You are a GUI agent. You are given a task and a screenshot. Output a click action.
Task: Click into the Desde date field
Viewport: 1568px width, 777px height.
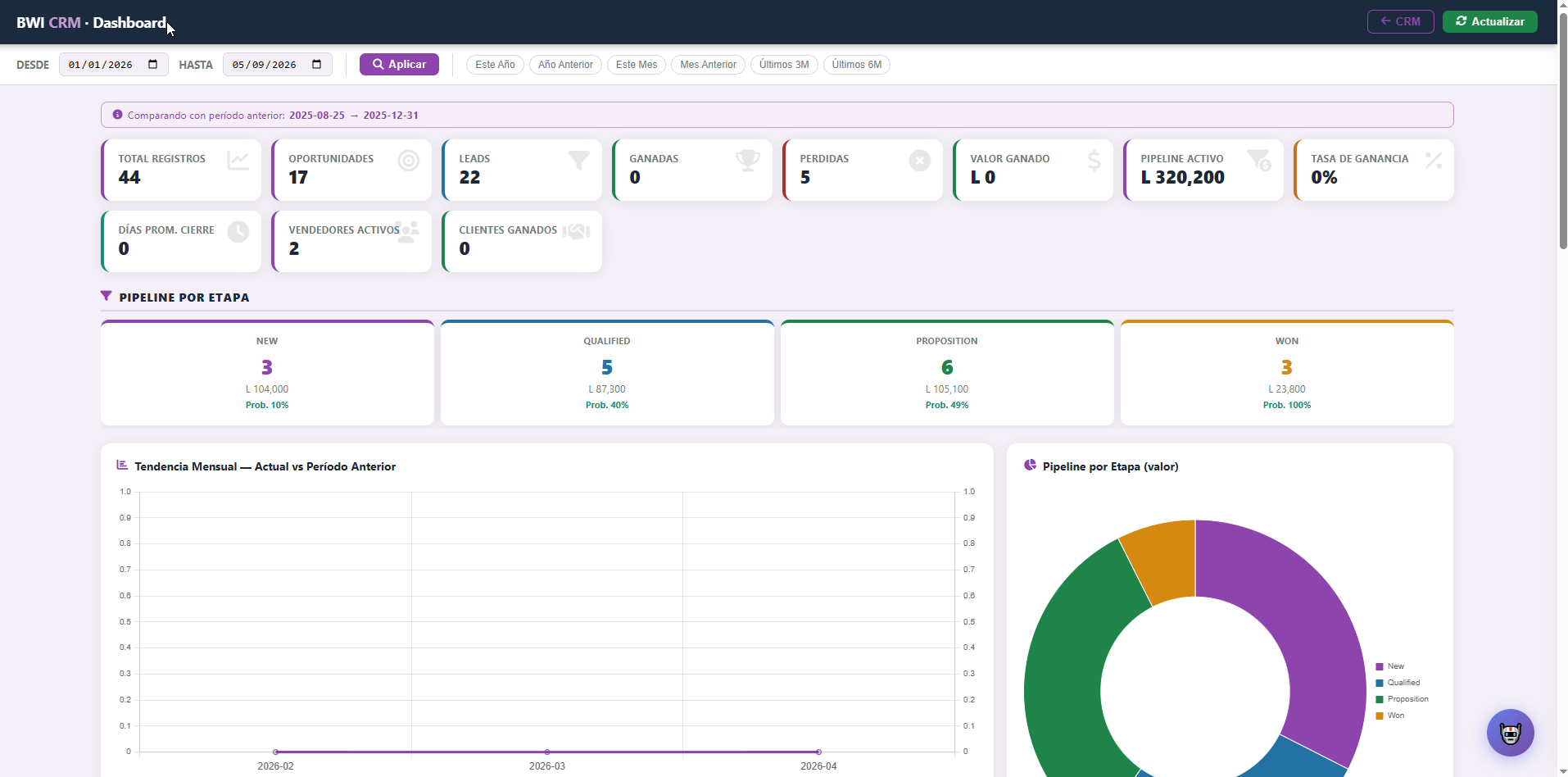pos(113,65)
